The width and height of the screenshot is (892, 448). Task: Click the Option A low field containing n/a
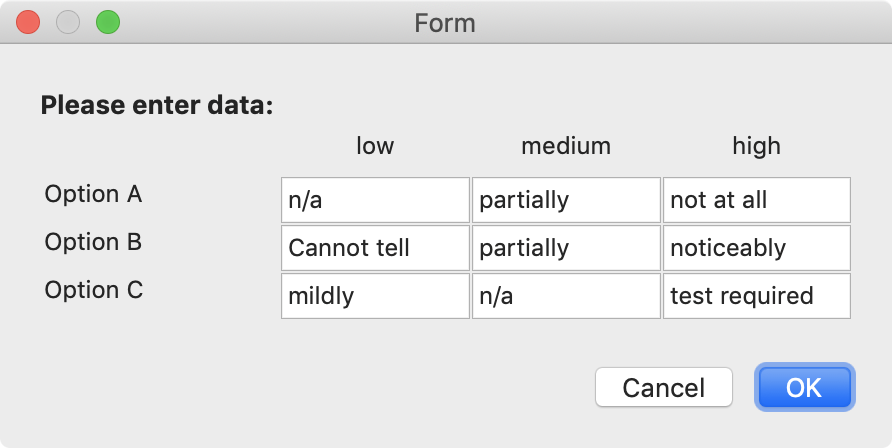pyautogui.click(x=375, y=200)
